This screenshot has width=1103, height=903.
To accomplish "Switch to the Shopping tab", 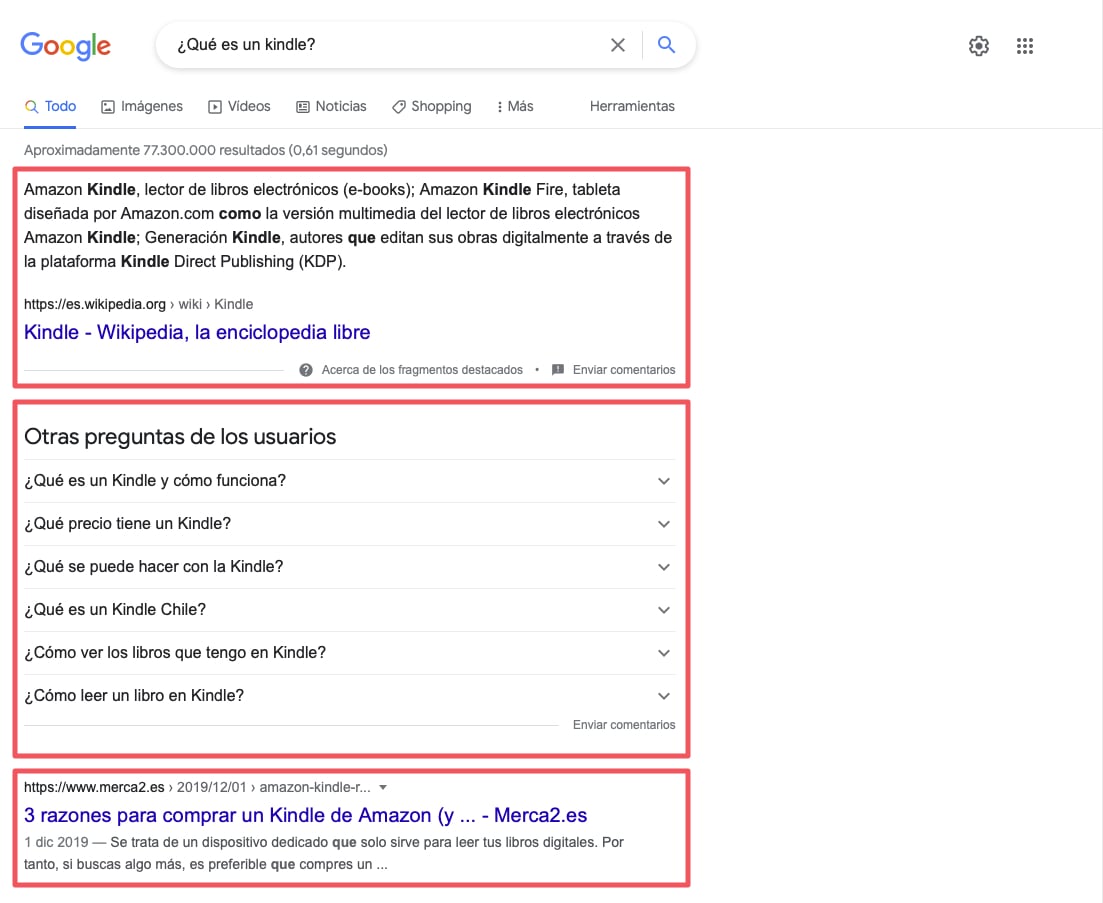I will [x=431, y=106].
